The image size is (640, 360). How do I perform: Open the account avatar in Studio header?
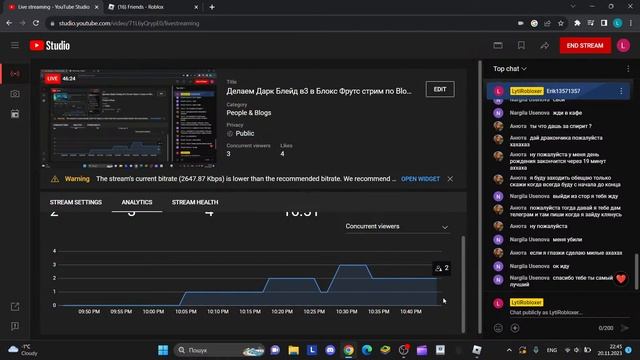[x=623, y=45]
